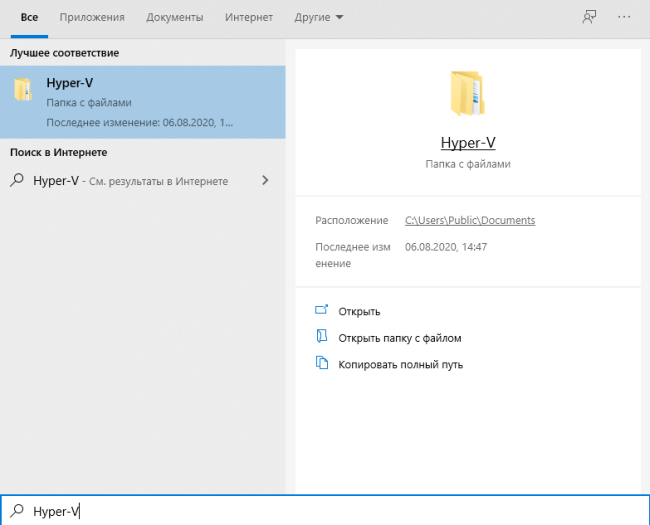650x525 pixels.
Task: Click the open file location icon
Action: click(322, 336)
